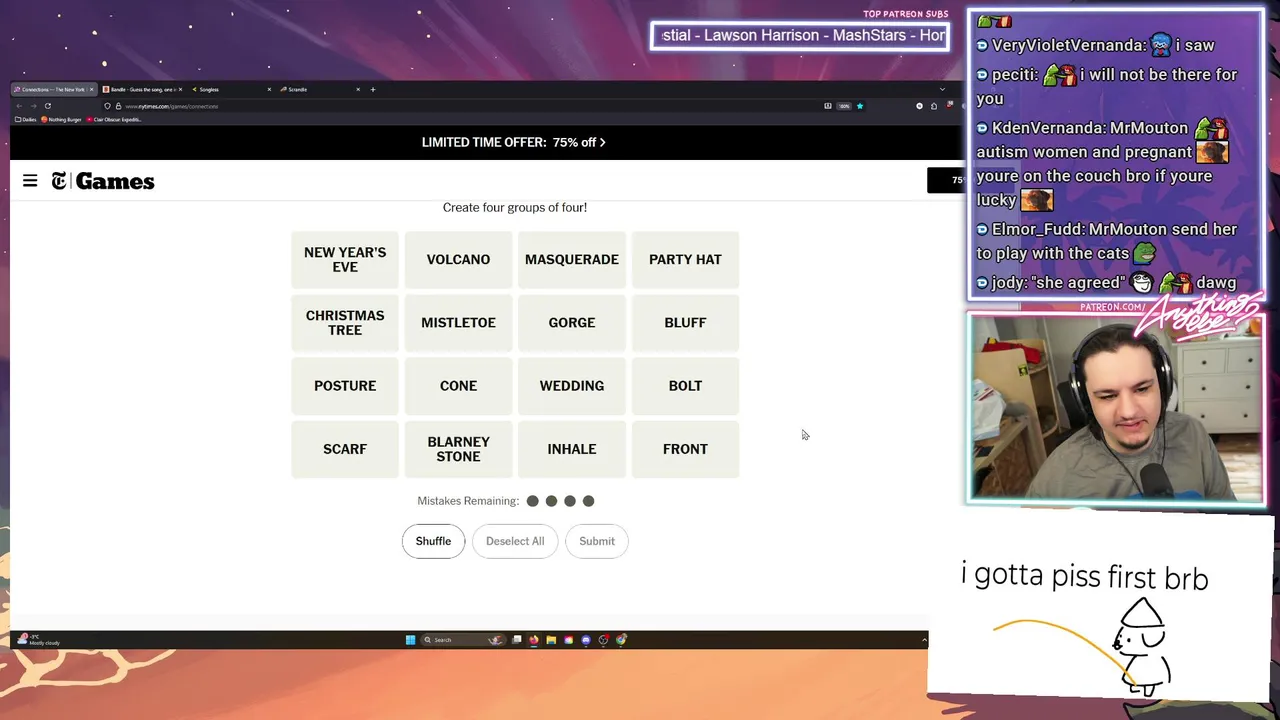Select the MASQUERADE tile
Viewport: 1280px width, 720px height.
tap(572, 259)
